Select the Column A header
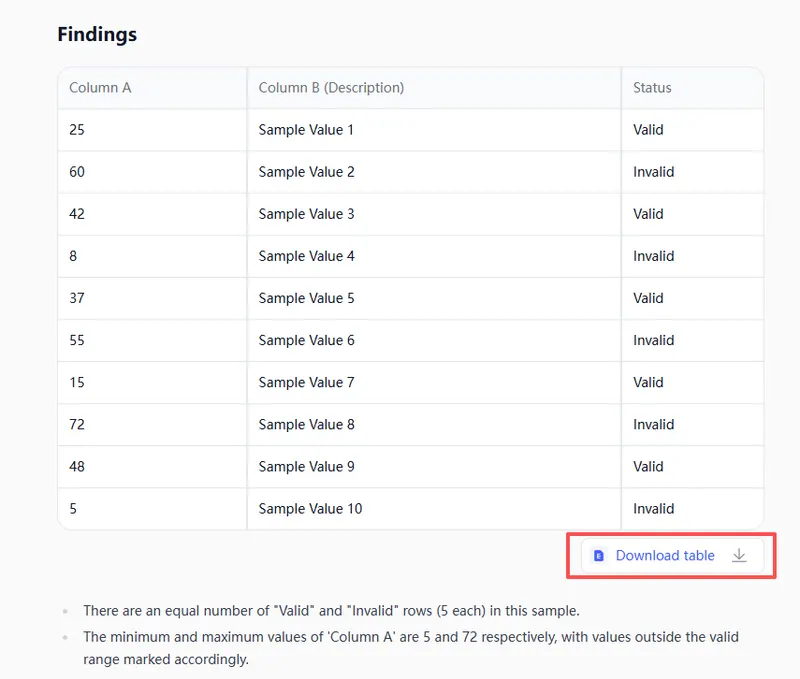Viewport: 800px width, 679px height. click(100, 88)
